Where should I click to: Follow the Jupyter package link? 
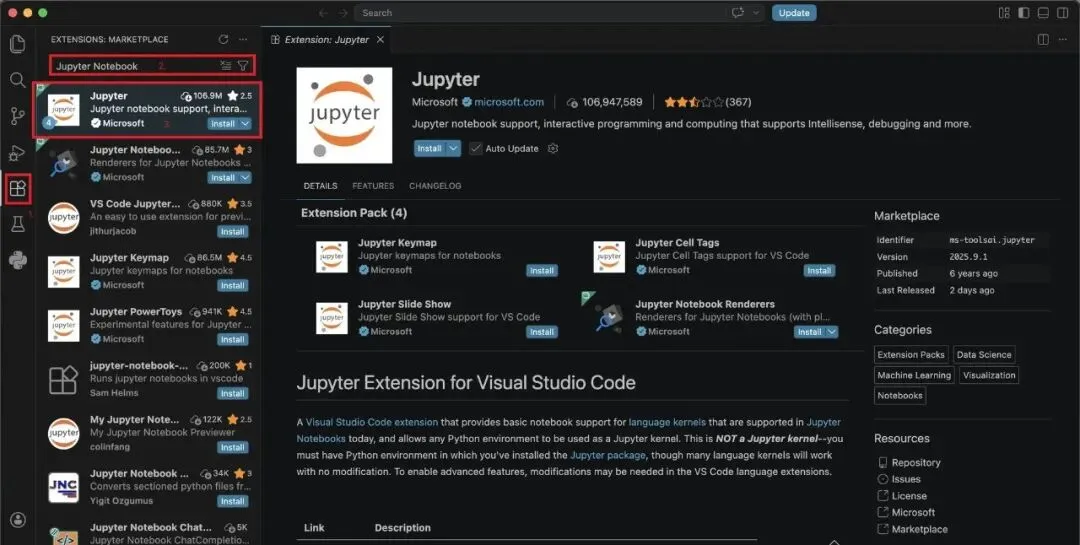point(608,455)
